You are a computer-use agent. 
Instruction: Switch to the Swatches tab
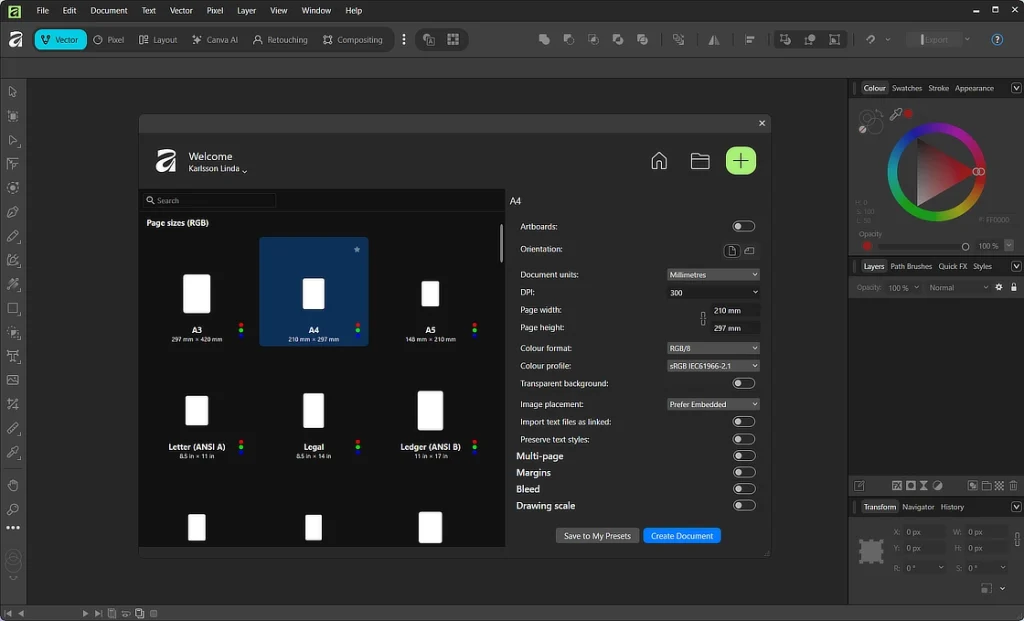pos(906,88)
